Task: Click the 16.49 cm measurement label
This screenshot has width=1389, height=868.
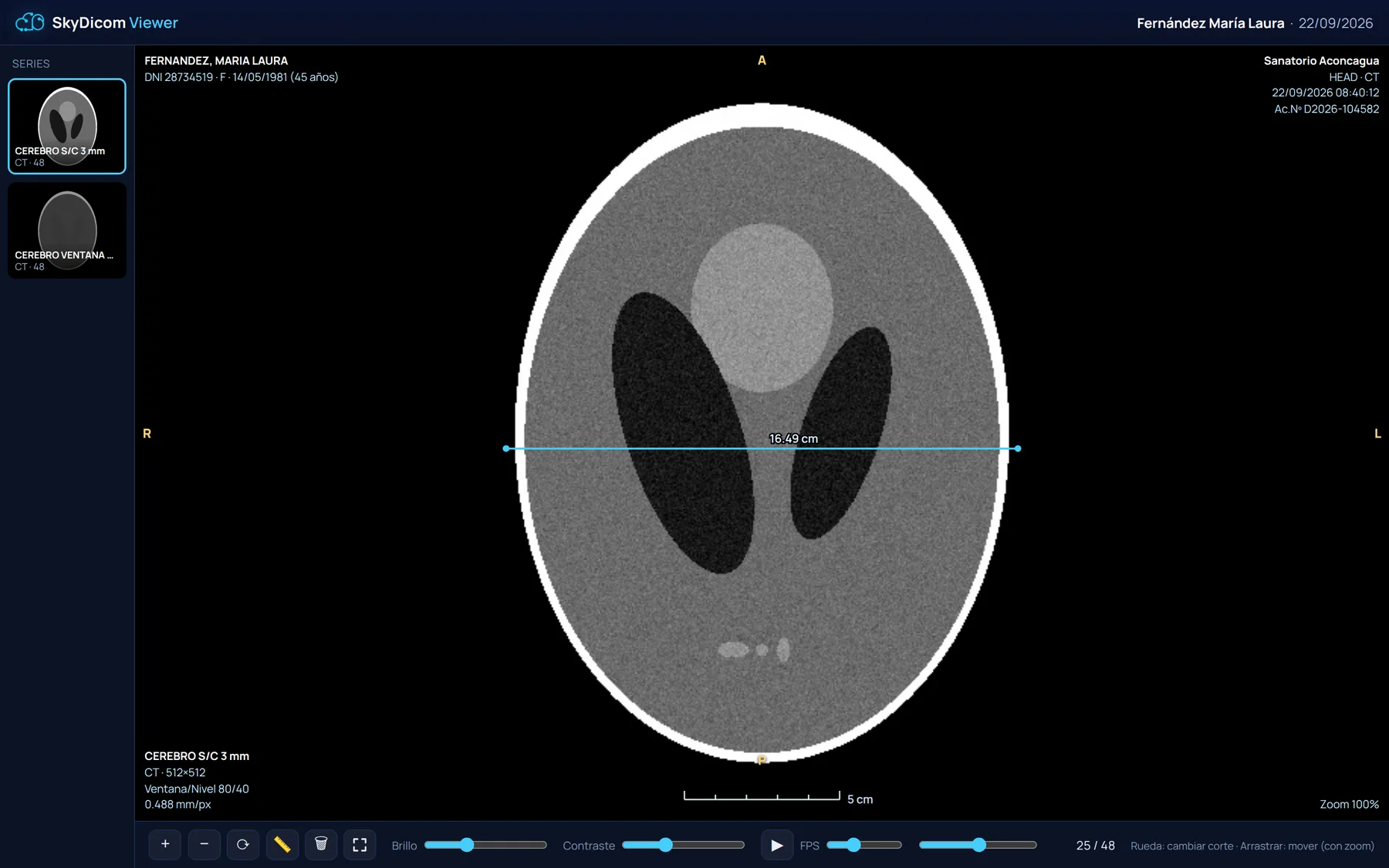Action: (x=793, y=438)
